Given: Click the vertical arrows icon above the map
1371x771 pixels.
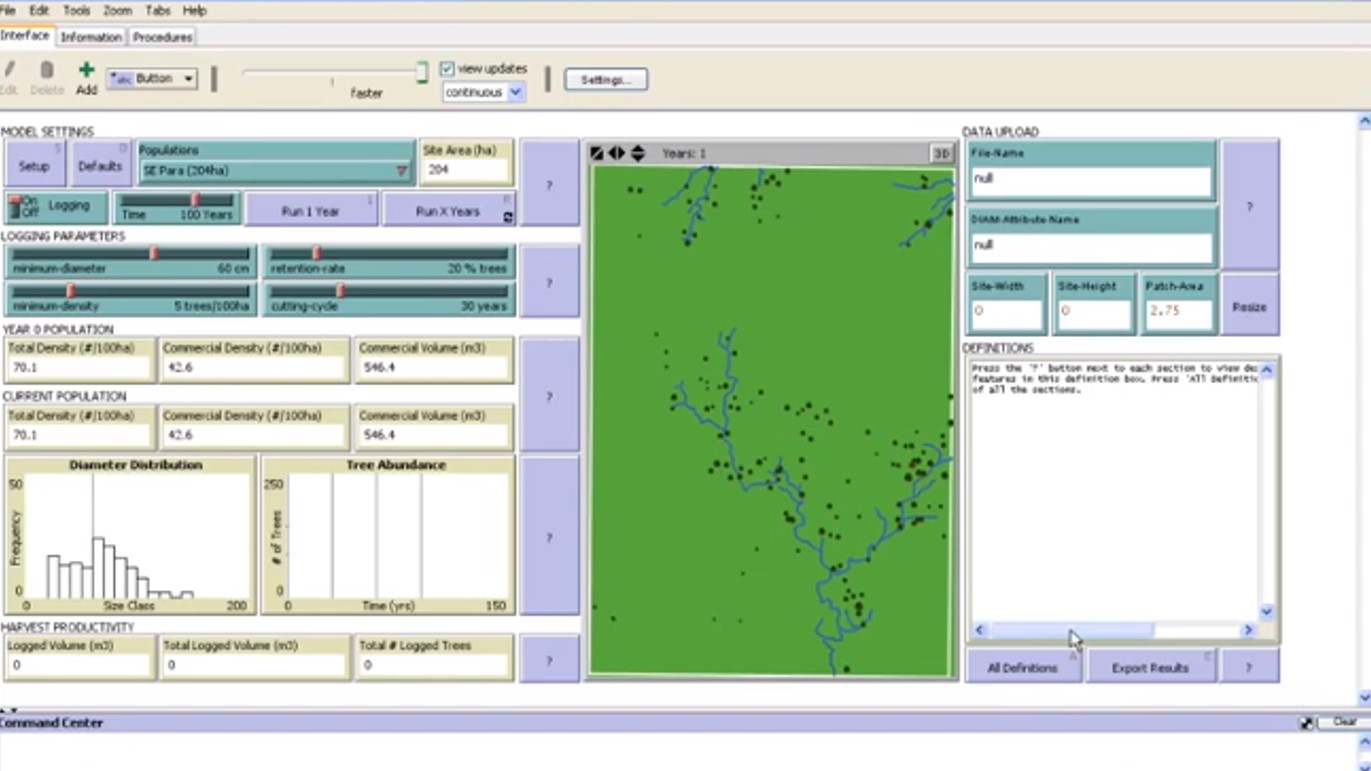Looking at the screenshot, I should [637, 153].
